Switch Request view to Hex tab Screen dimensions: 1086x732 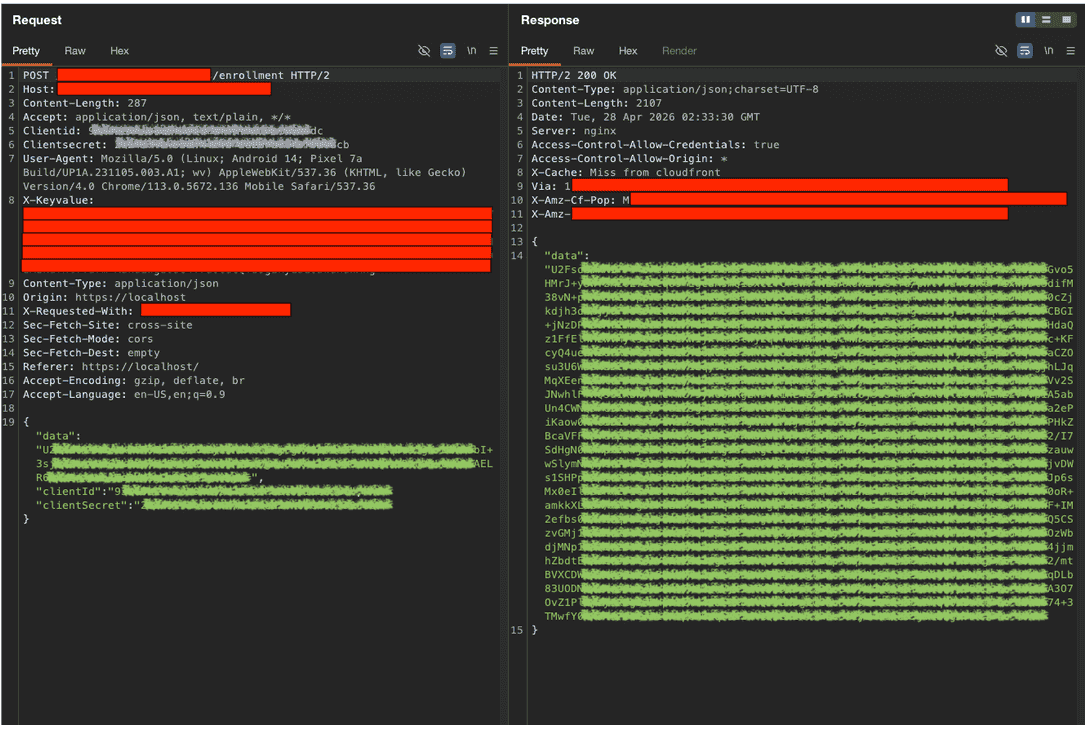119,51
